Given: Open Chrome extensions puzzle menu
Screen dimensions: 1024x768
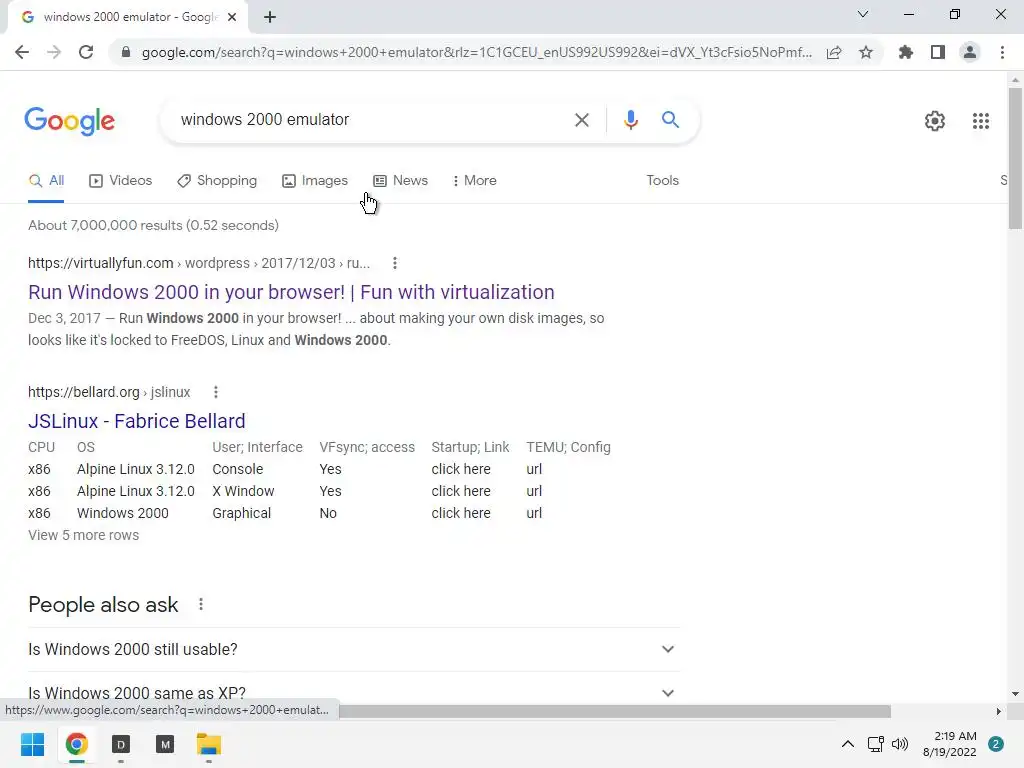Looking at the screenshot, I should point(906,52).
